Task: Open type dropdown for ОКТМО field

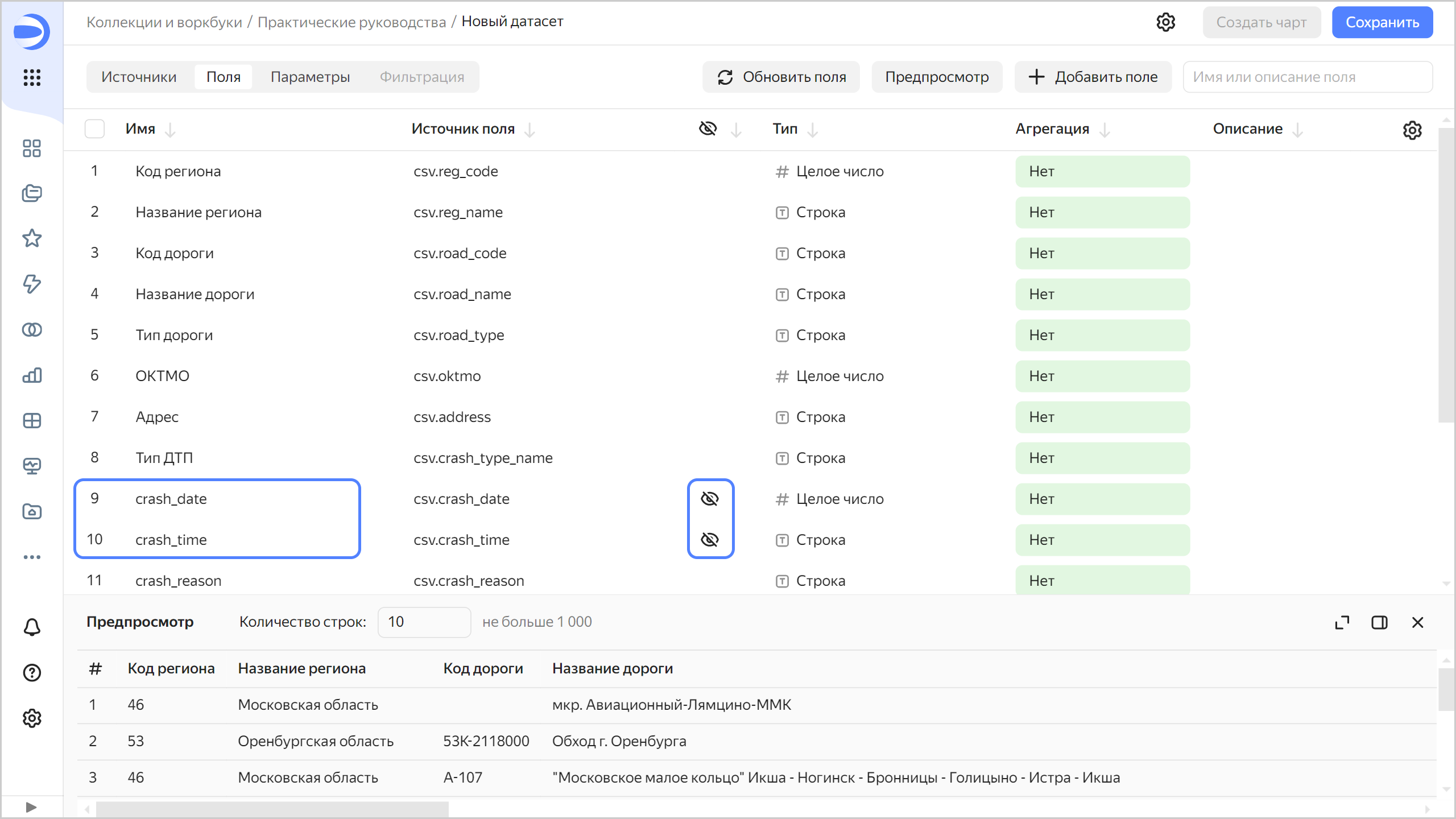Action: [839, 376]
